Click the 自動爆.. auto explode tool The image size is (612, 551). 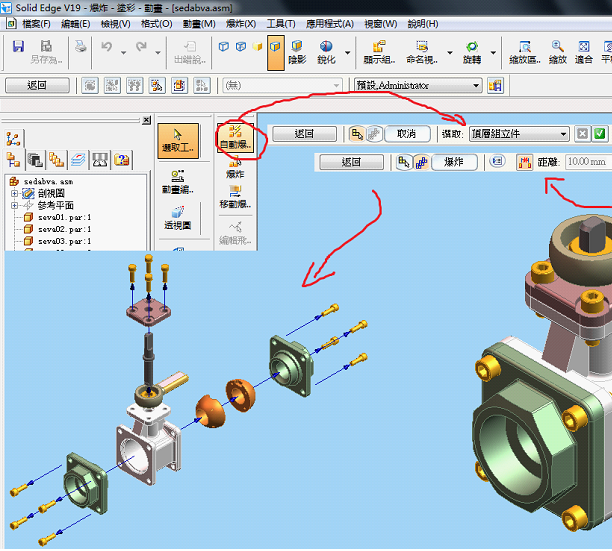tap(235, 138)
